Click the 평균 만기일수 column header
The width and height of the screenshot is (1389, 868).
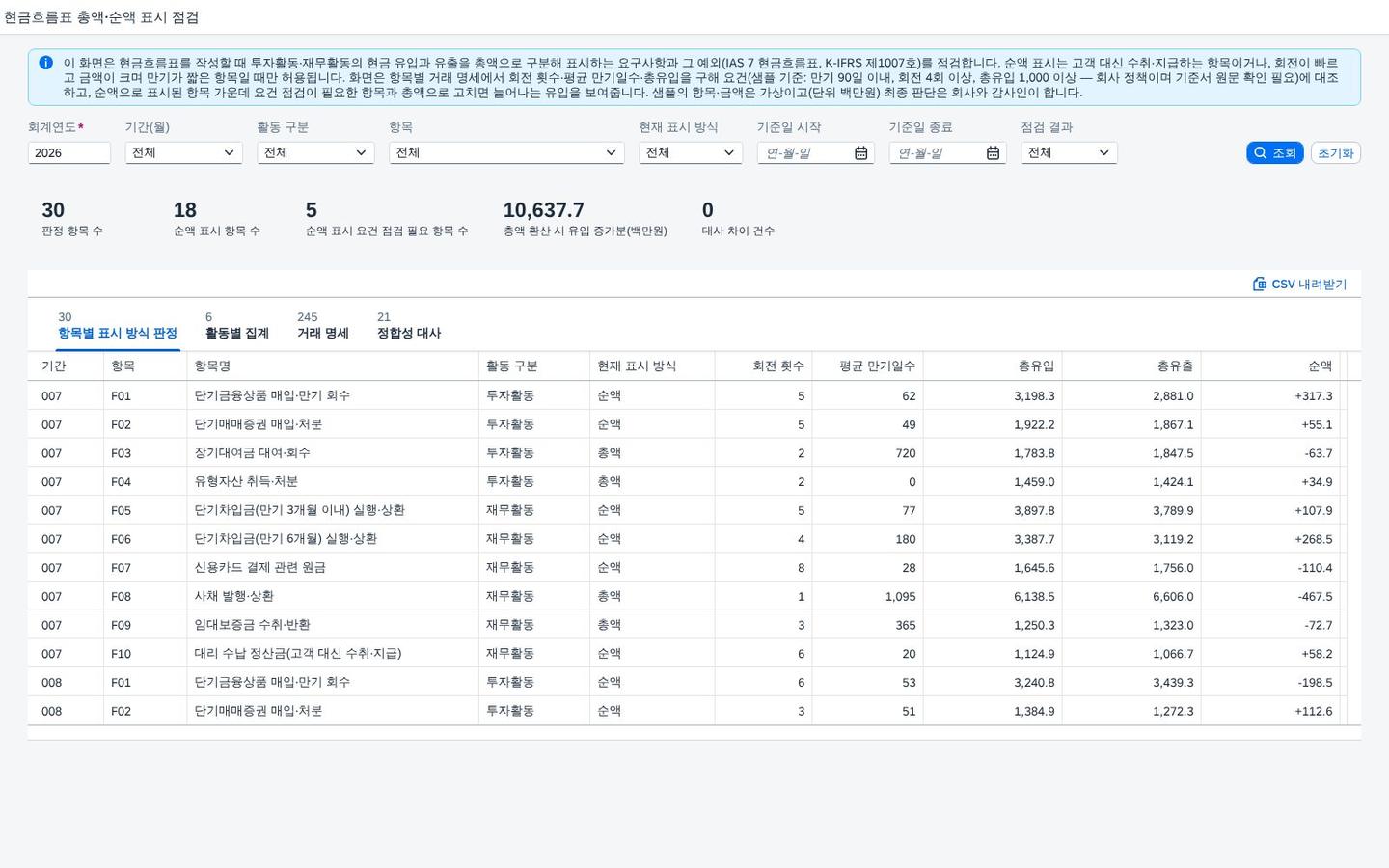(867, 366)
